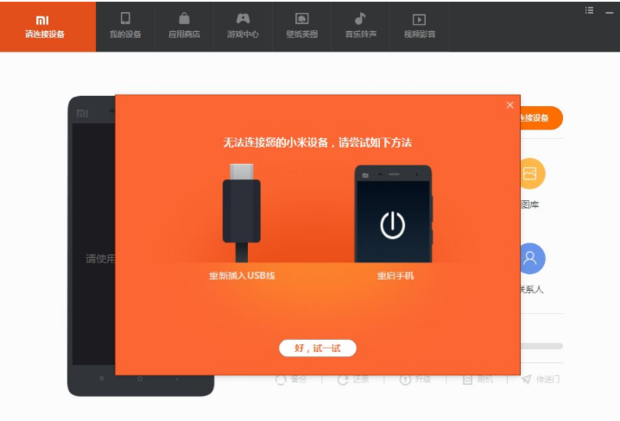The height and width of the screenshot is (421, 620).
Task: Close the orange connection-failed dialog
Action: (510, 105)
